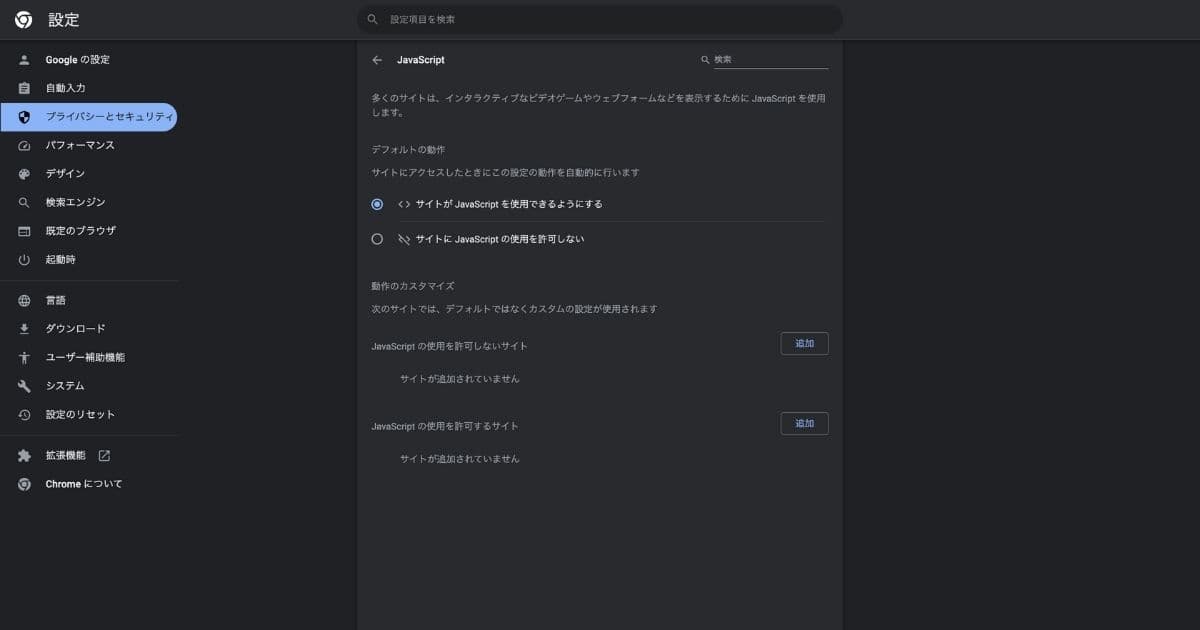This screenshot has width=1200, height=630.
Task: Click the wrench icon for システム
Action: [x=24, y=386]
